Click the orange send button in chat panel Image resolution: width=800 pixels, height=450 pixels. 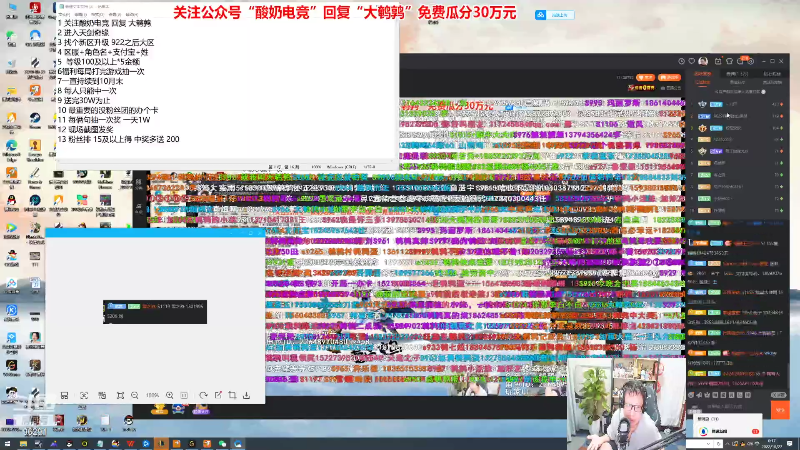(x=780, y=410)
